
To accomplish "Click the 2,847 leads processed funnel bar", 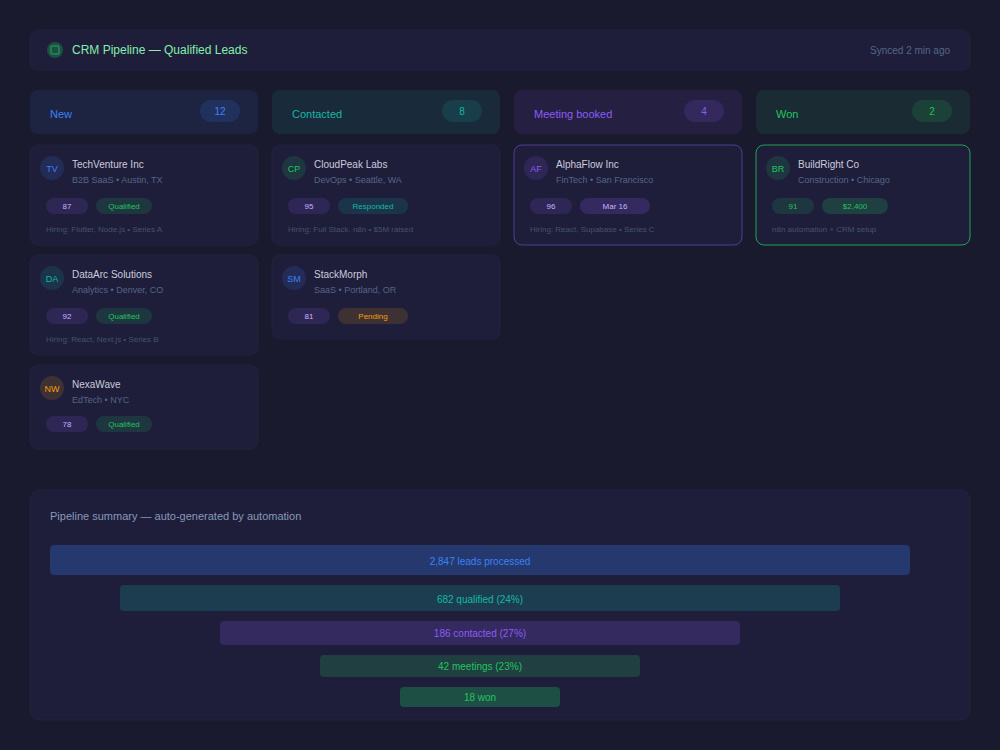I will 480,560.
